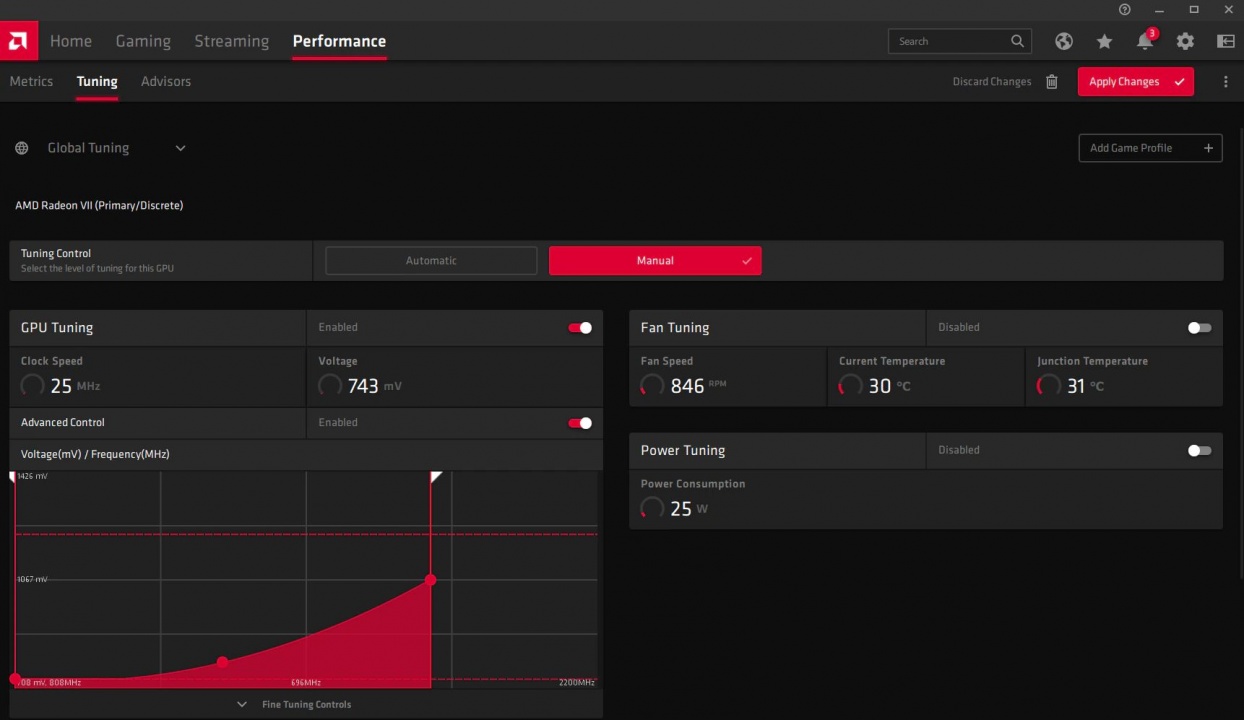The height and width of the screenshot is (720, 1244).
Task: Click the 696MHz axis label
Action: tap(306, 683)
